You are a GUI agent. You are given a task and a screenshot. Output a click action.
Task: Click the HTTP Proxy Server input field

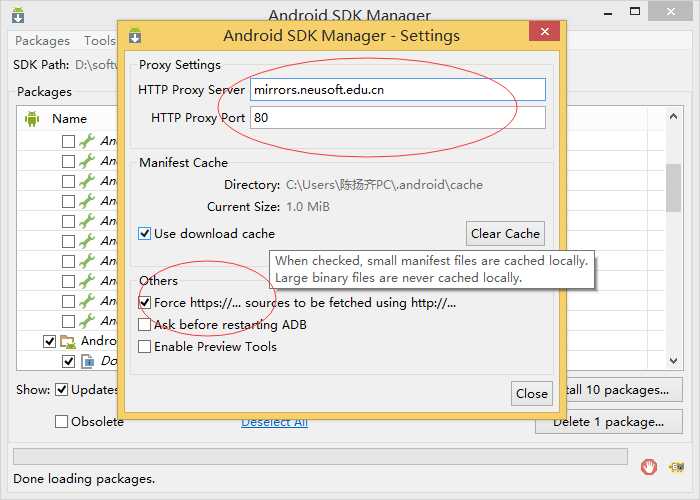pos(397,90)
